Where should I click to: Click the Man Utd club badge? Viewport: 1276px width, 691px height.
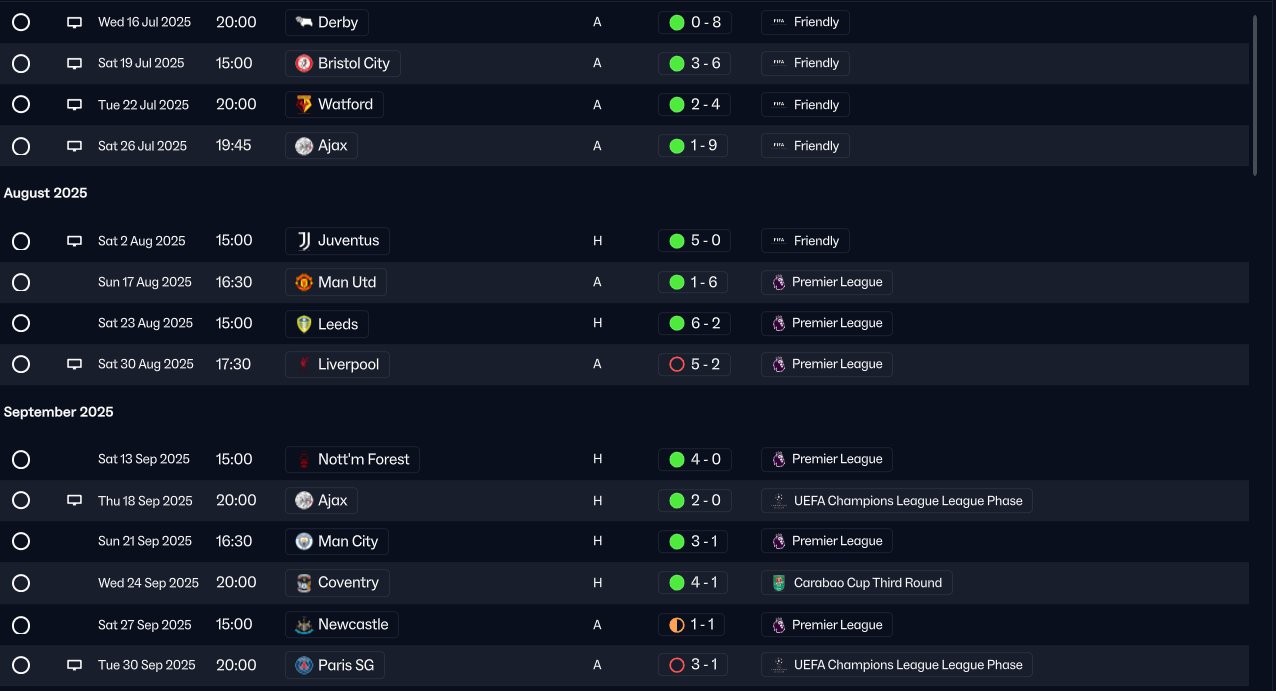(304, 282)
